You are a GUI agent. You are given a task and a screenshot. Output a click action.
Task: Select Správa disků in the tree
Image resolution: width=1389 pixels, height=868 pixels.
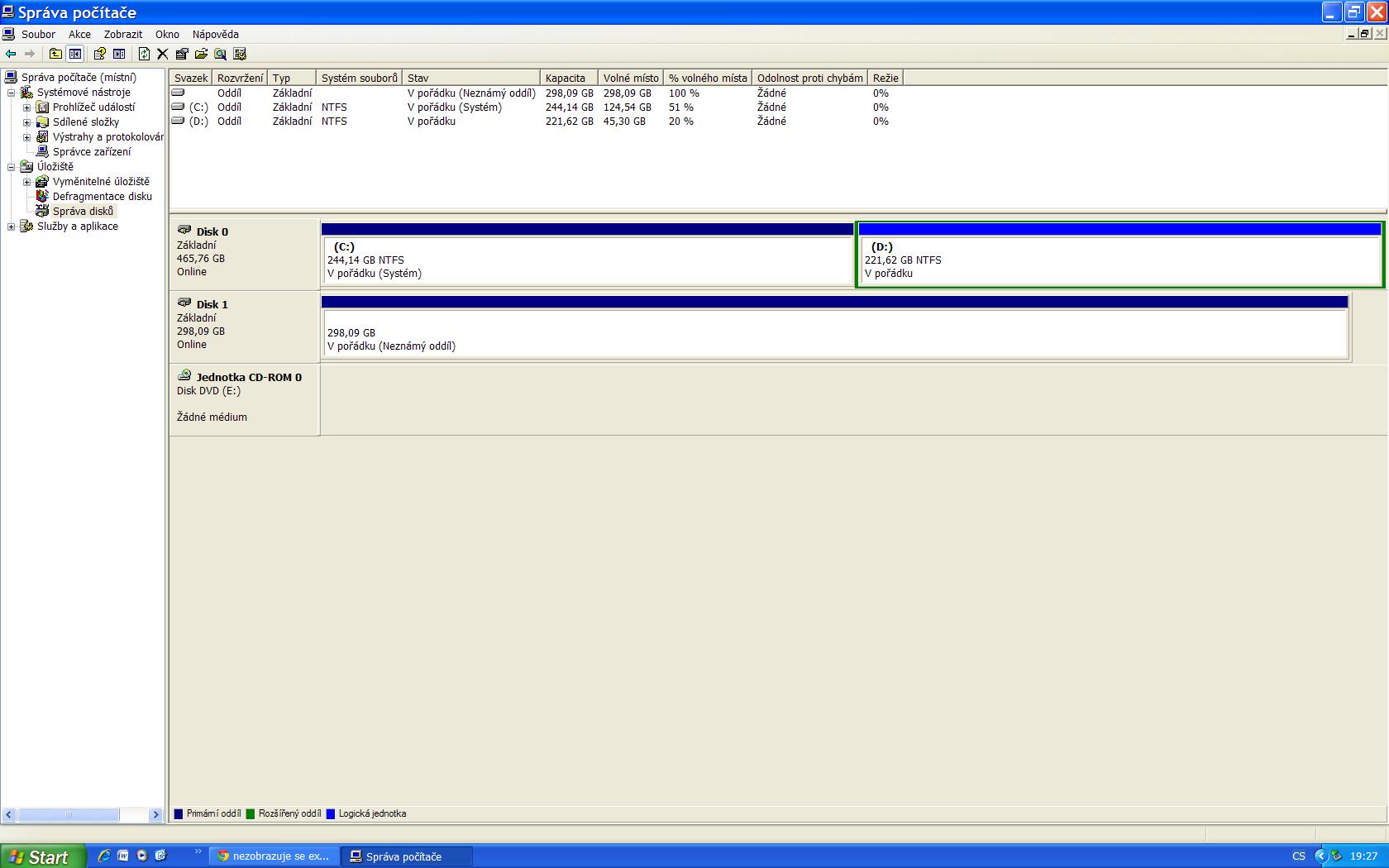83,211
